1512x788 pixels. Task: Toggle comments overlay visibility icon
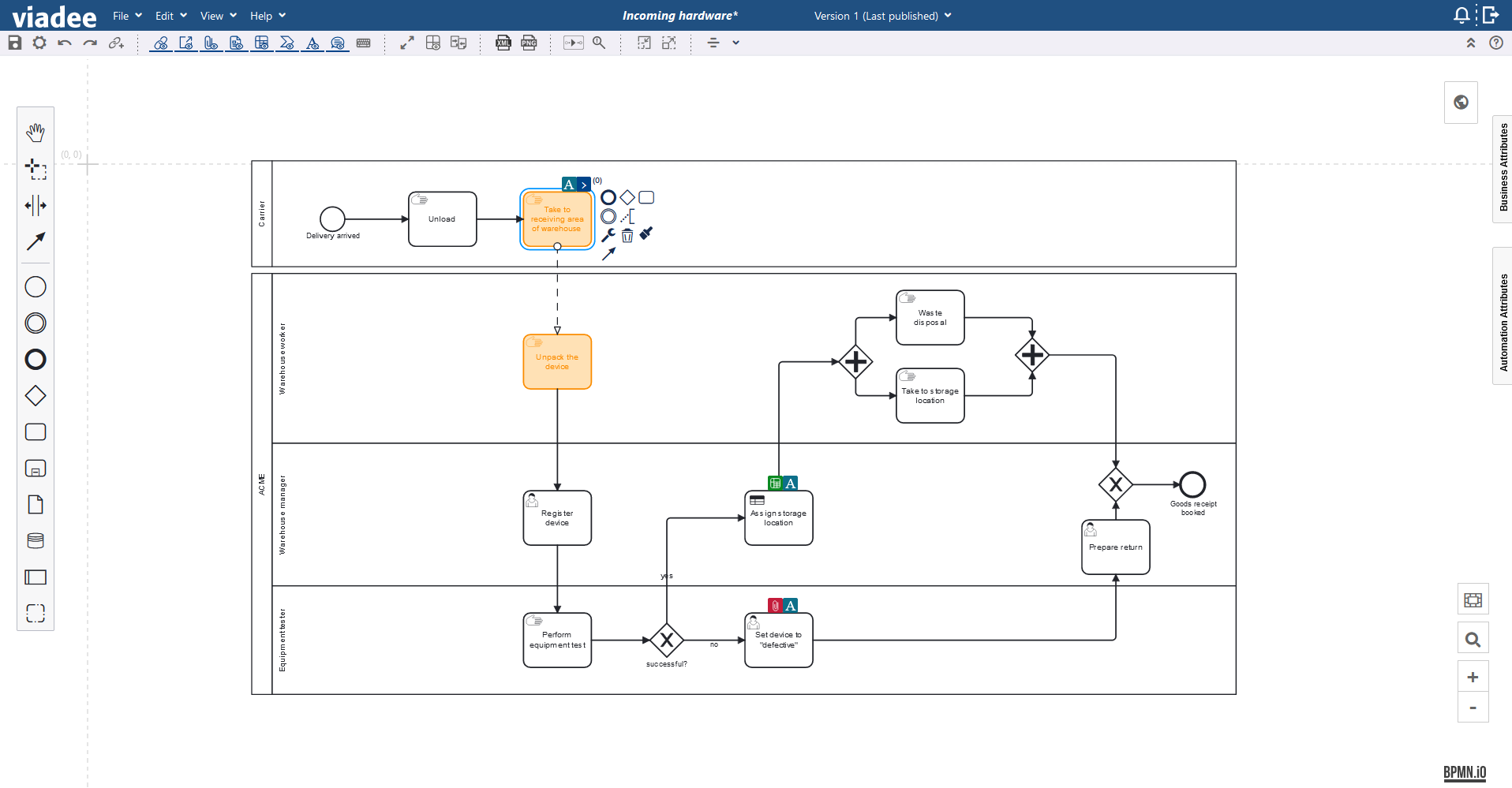tap(338, 43)
